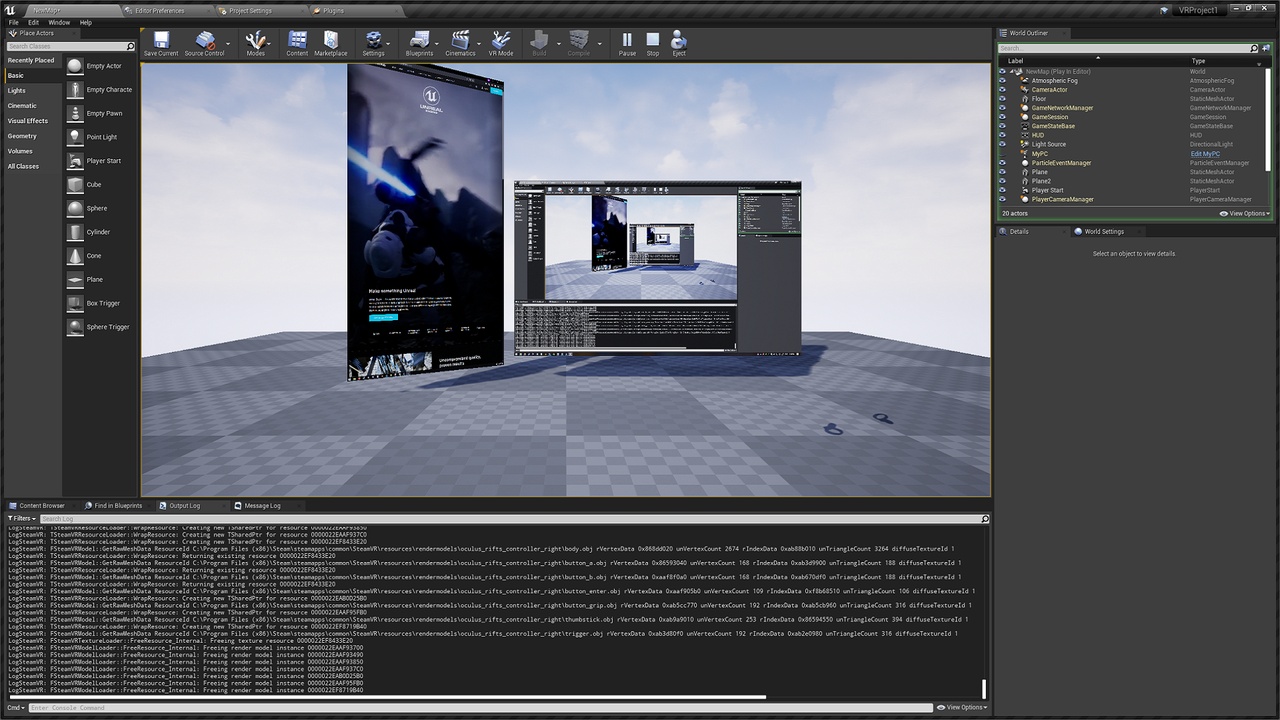Toggle PlayerCameraManager visibility eye
Screen dimensions: 1280x720
(1003, 199)
